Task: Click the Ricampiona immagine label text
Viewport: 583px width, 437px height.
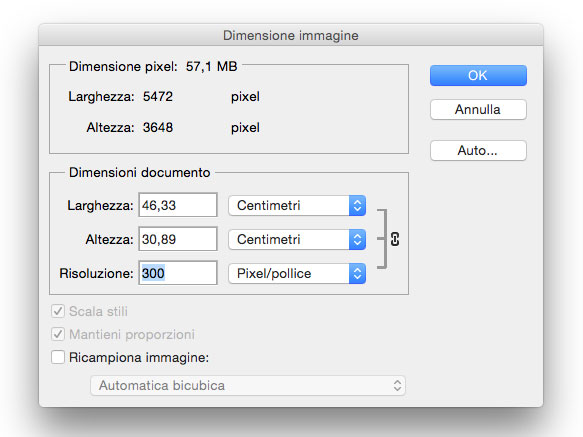Action: pos(139,357)
